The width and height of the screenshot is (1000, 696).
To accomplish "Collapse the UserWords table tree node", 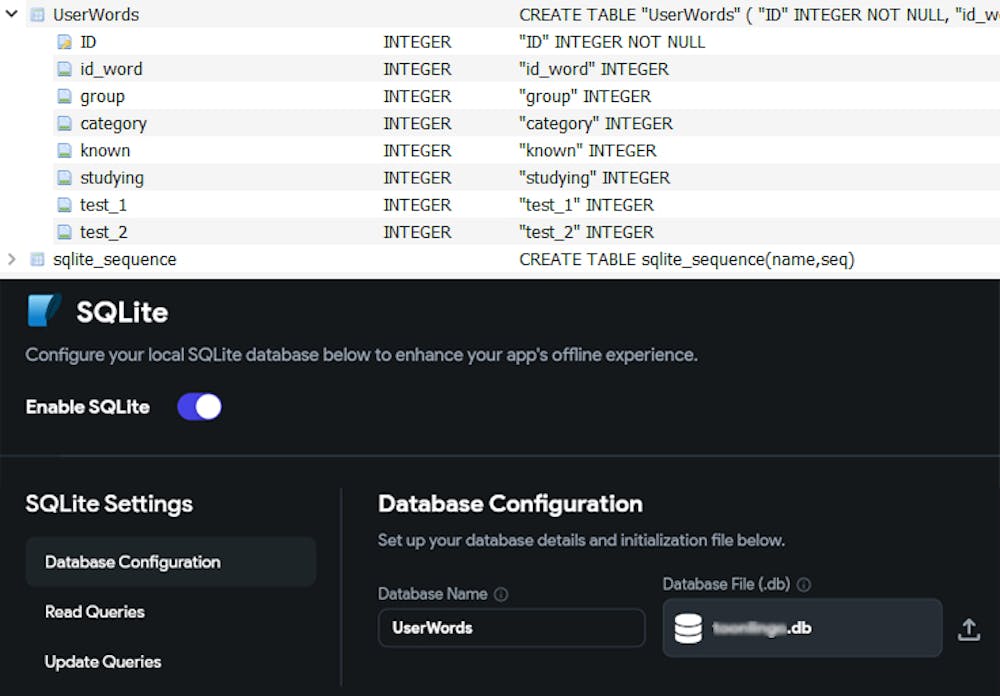I will pyautogui.click(x=11, y=15).
